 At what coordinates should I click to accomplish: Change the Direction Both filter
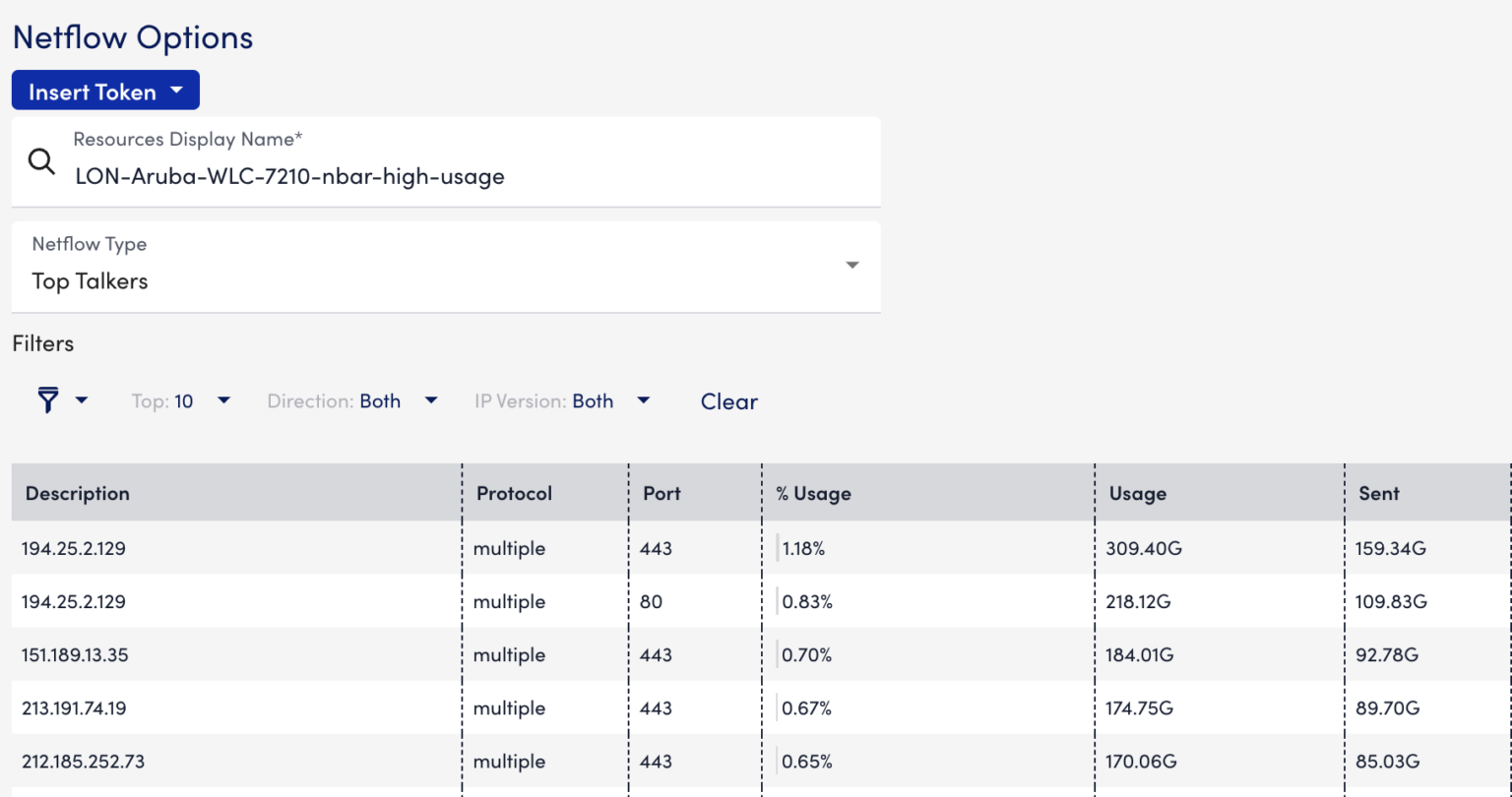[x=352, y=400]
